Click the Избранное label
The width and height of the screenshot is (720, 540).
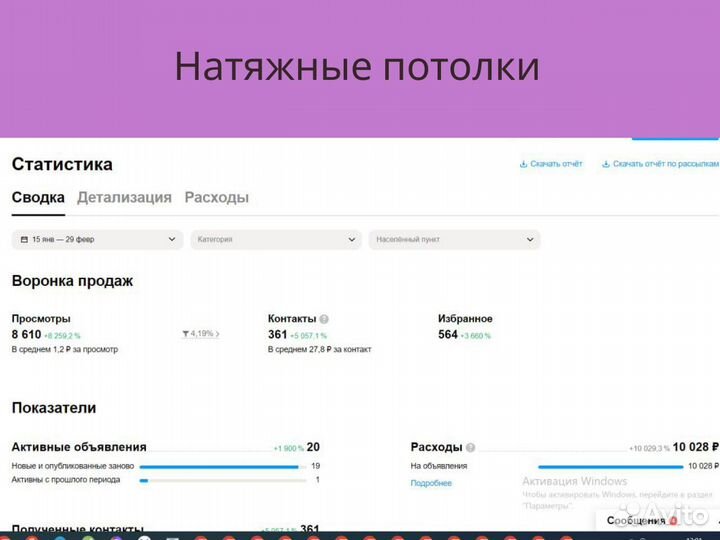point(465,319)
